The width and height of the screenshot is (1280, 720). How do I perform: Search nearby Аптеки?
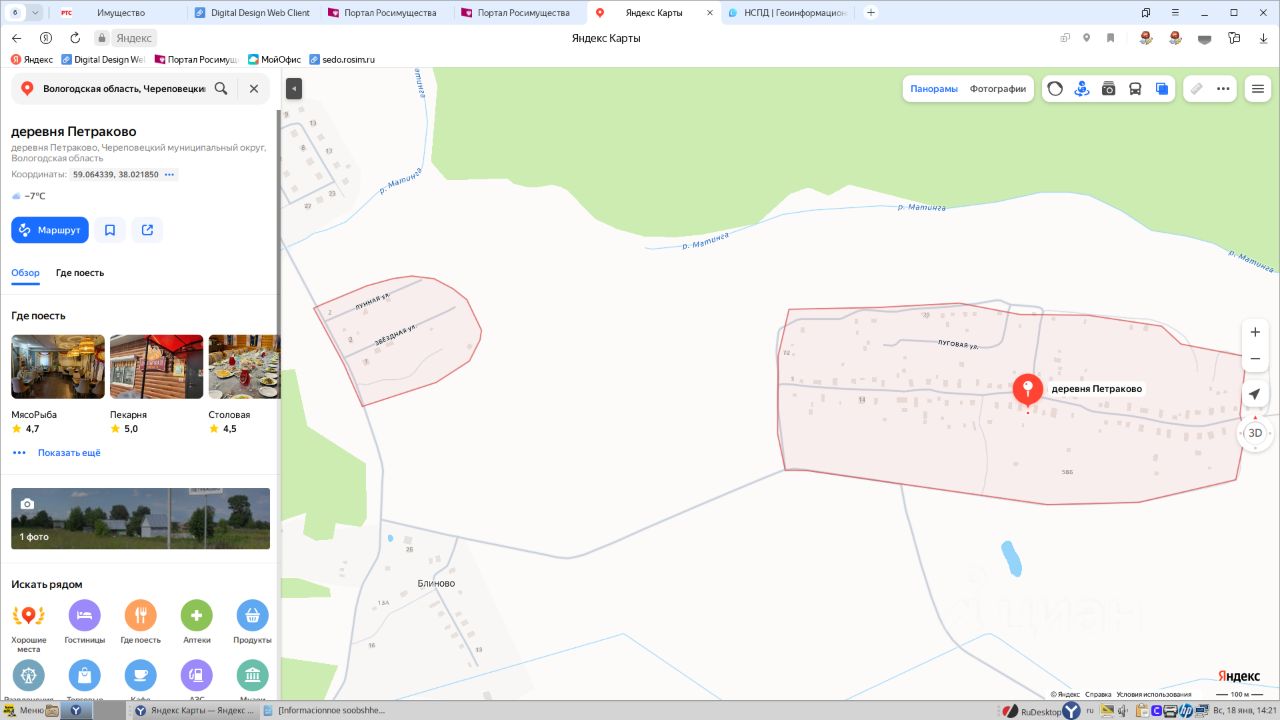click(x=197, y=616)
